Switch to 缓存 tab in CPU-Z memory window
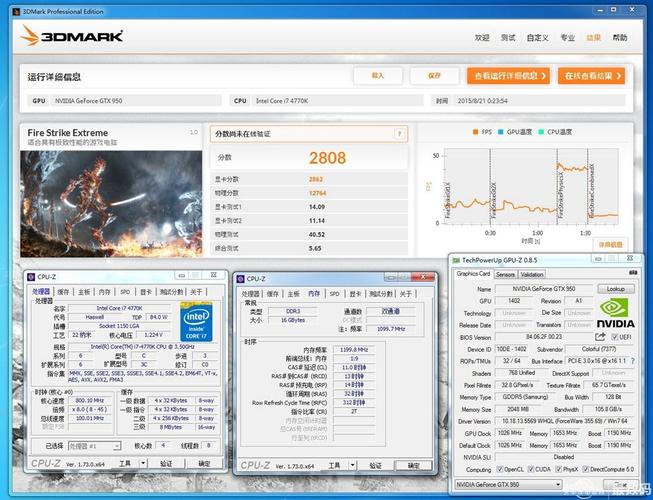This screenshot has height=500, width=653. click(x=273, y=294)
